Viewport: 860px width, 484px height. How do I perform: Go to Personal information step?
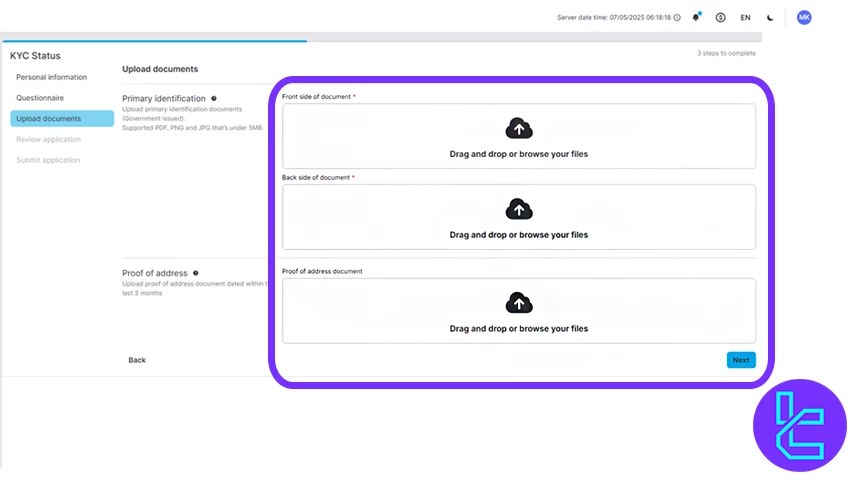pyautogui.click(x=51, y=77)
